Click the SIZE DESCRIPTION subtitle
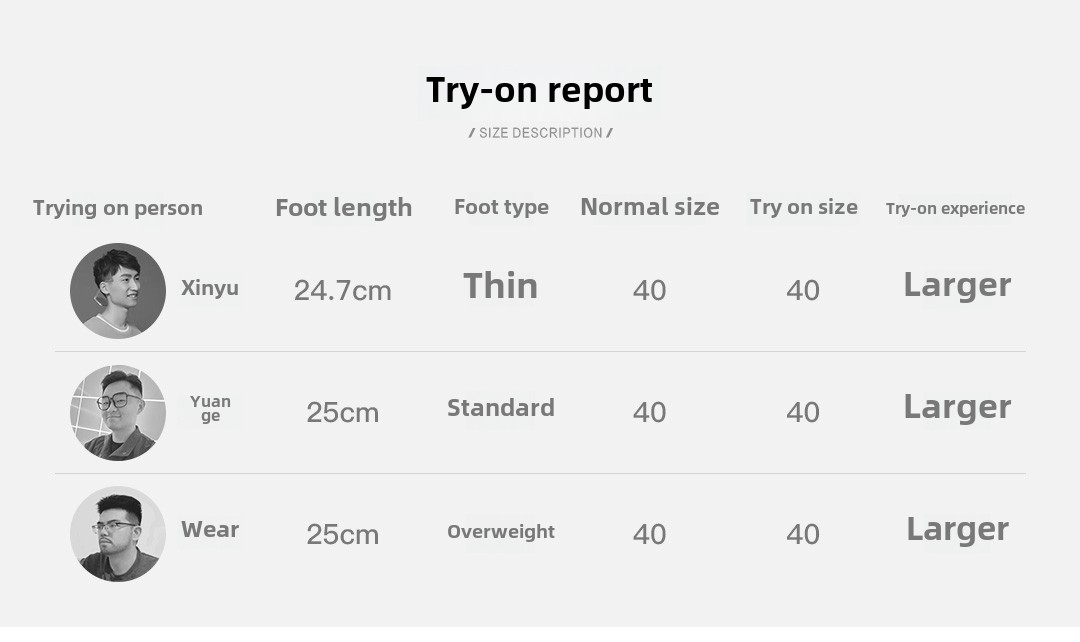Image resolution: width=1080 pixels, height=642 pixels. [540, 133]
